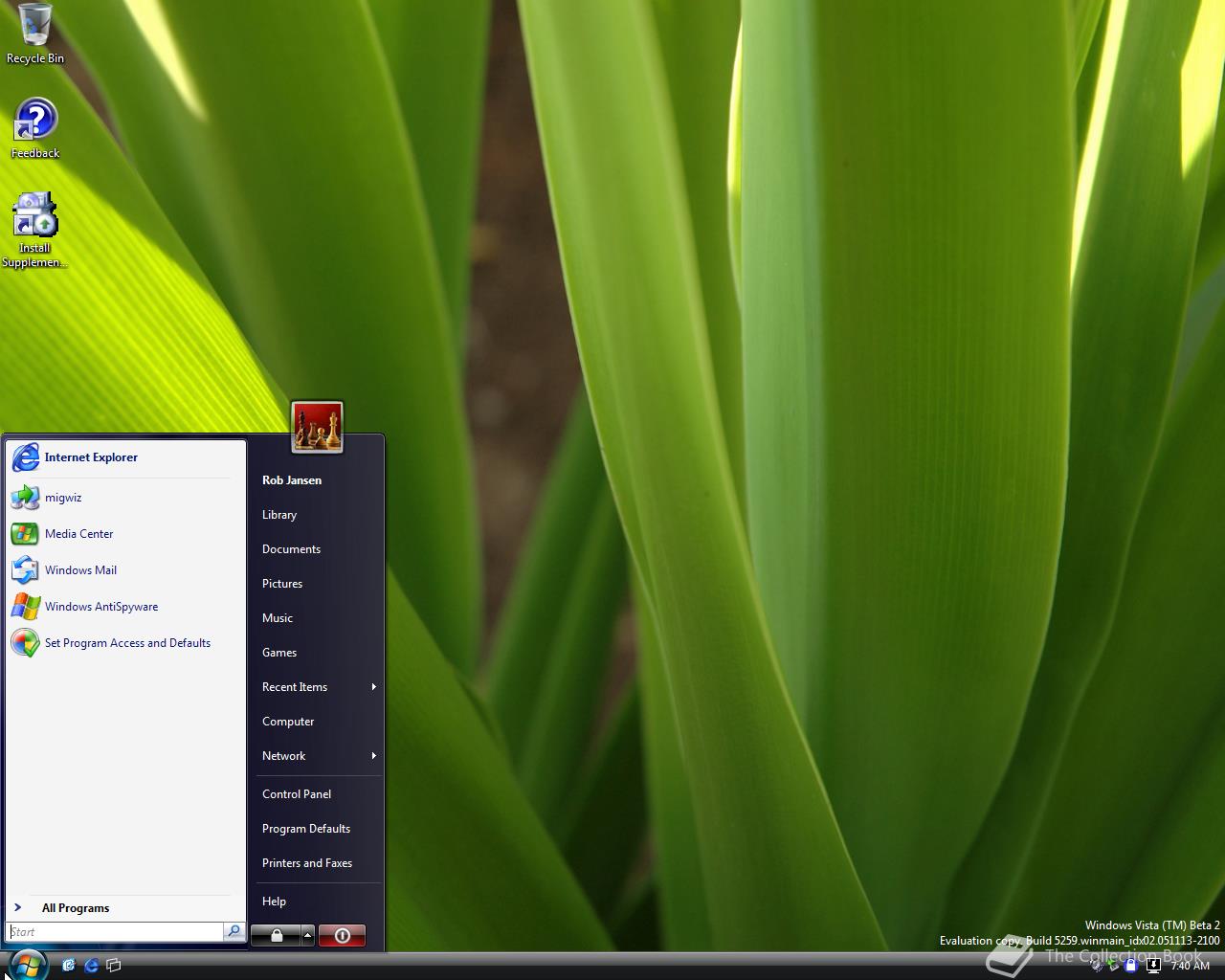The width and height of the screenshot is (1225, 980).
Task: Click the volume tray icon
Action: [x=1097, y=967]
